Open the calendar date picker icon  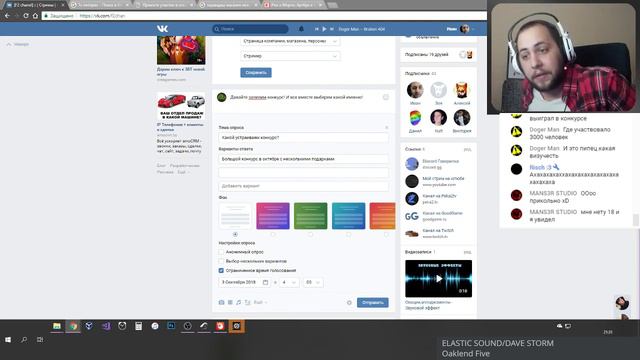click(265, 282)
